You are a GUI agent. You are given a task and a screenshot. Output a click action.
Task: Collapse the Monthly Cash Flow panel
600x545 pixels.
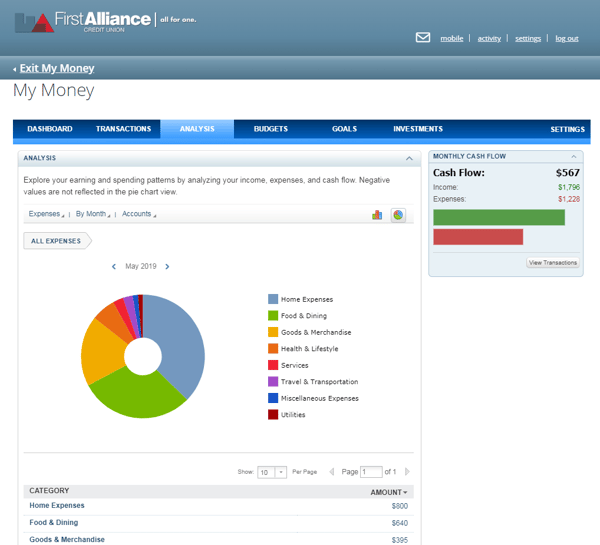574,156
